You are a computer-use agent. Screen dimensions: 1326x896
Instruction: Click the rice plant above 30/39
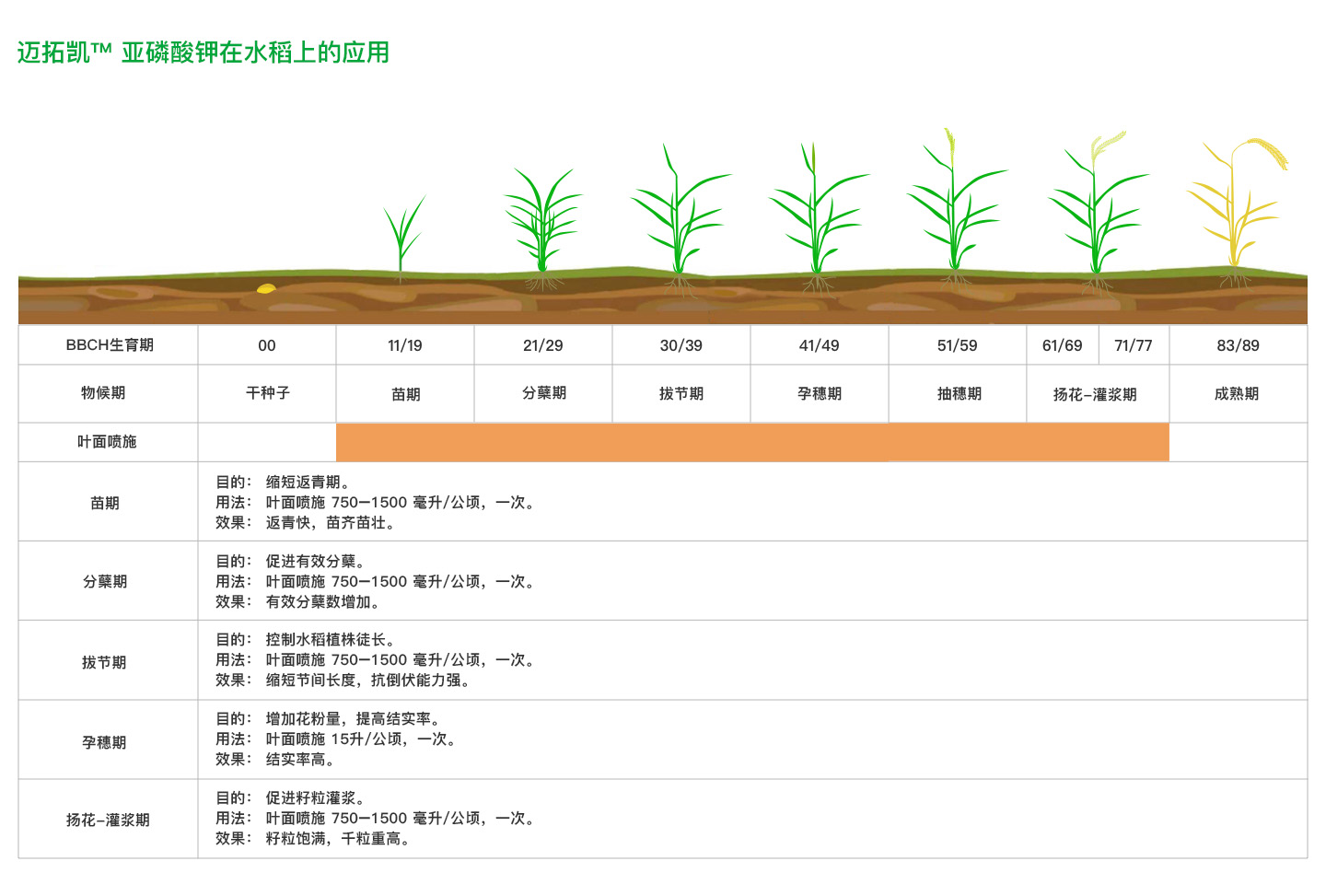tap(679, 216)
